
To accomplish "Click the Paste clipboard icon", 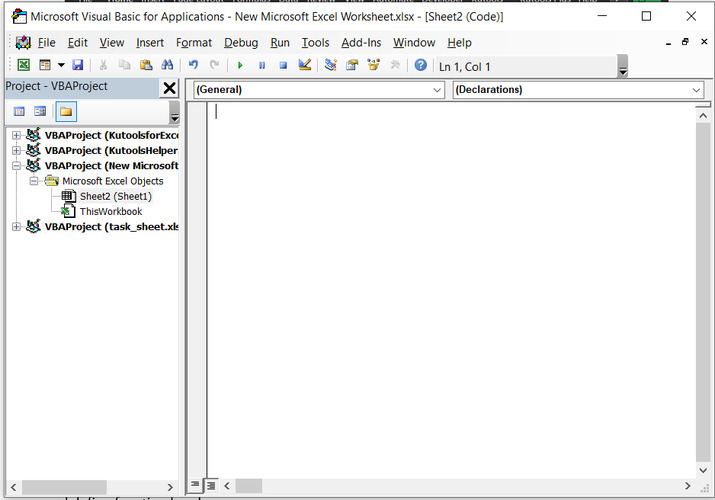I will coord(146,65).
